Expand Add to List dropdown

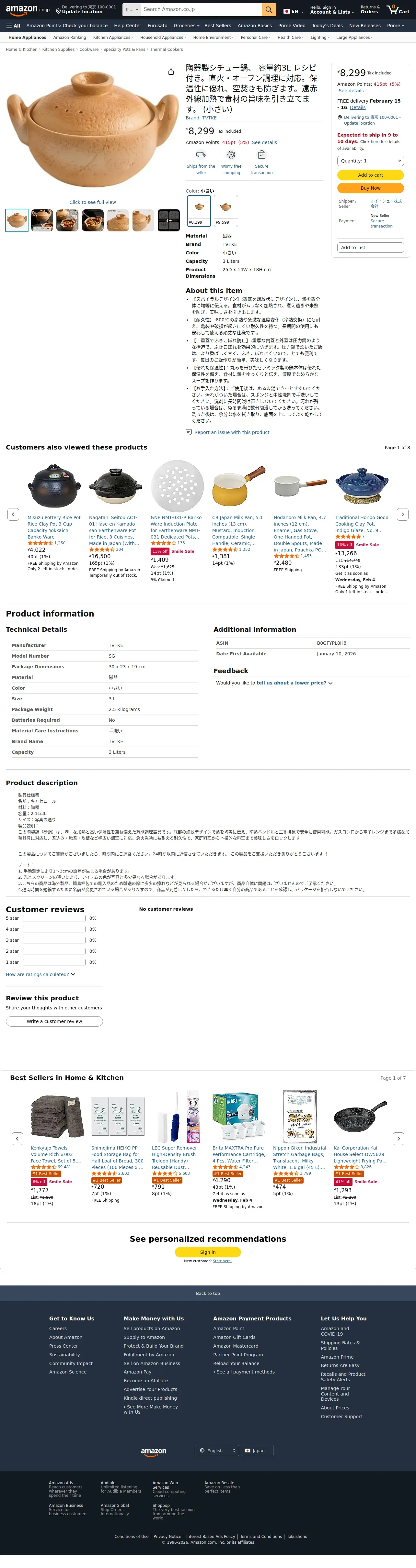[x=370, y=248]
